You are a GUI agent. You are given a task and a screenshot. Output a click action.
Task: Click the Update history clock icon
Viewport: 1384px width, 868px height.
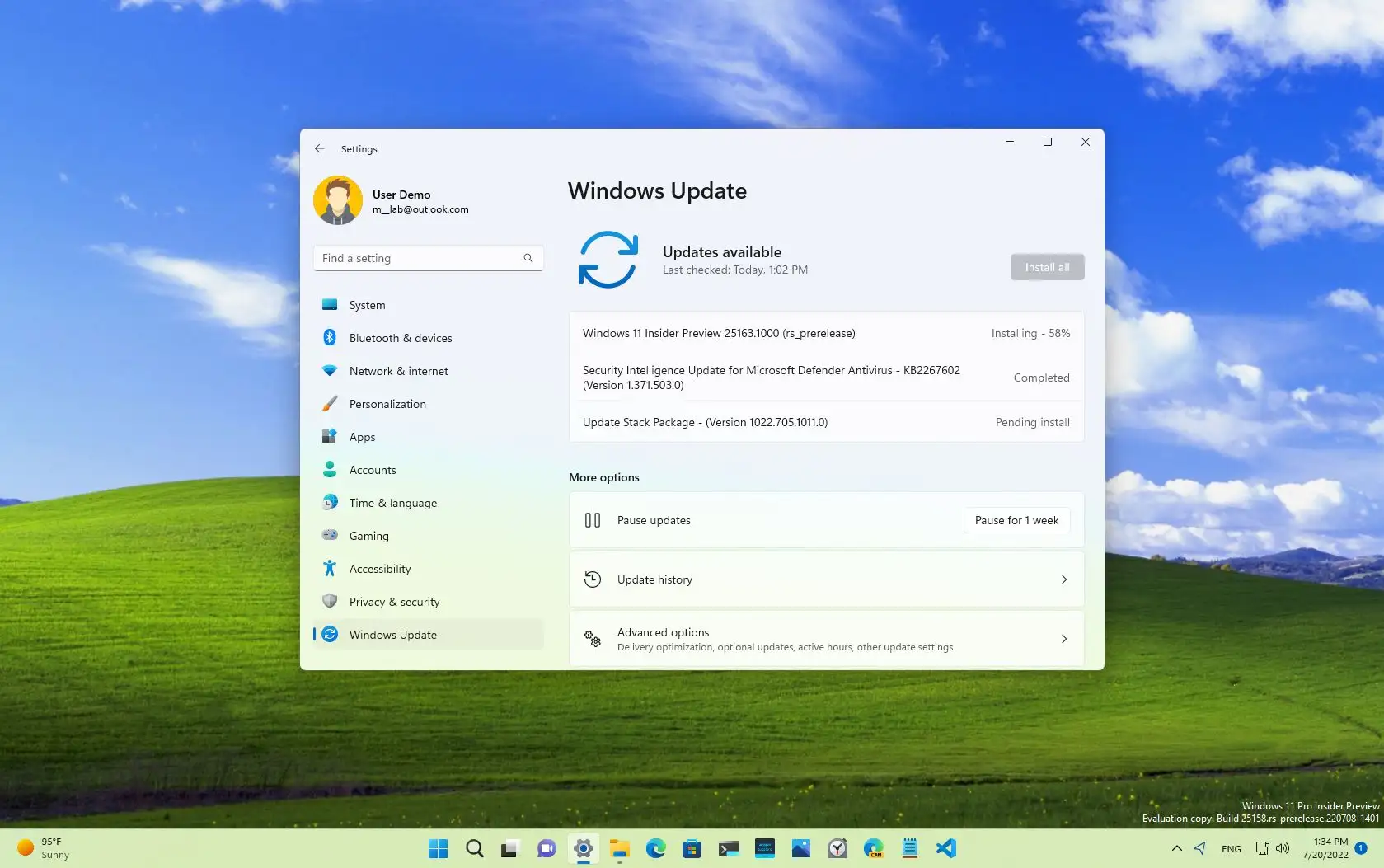593,579
